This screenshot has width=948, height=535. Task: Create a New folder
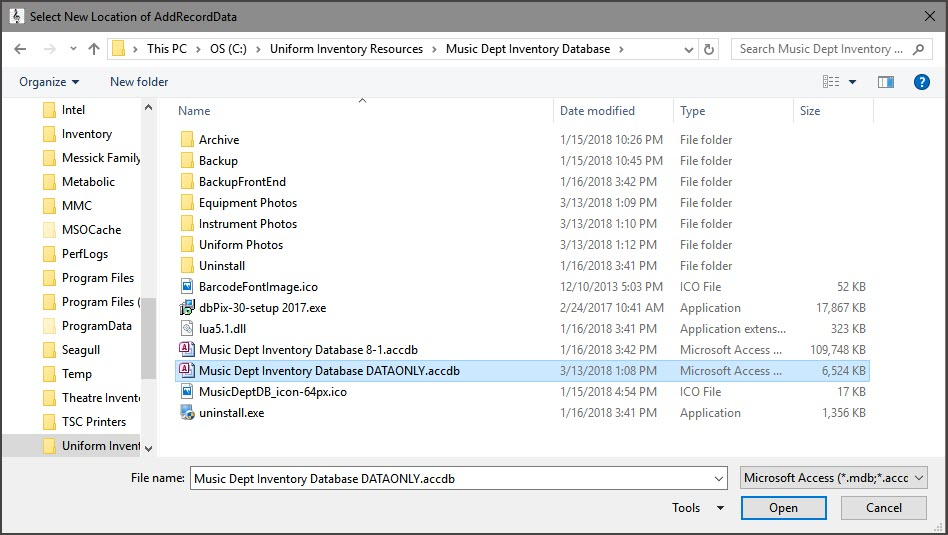pos(139,82)
